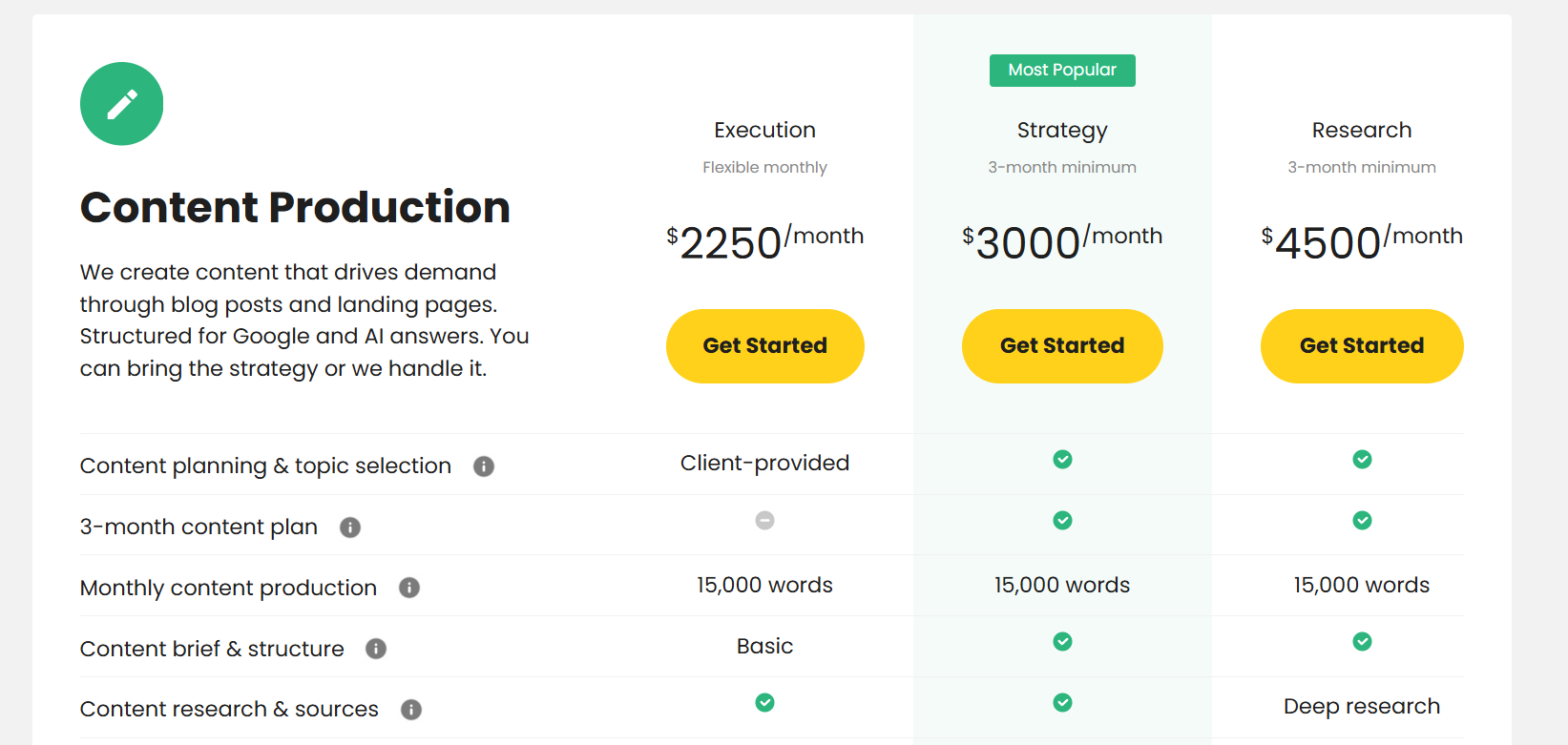This screenshot has width=1568, height=745.
Task: Click Execution checkmark for Content research & sources
Action: click(x=764, y=703)
